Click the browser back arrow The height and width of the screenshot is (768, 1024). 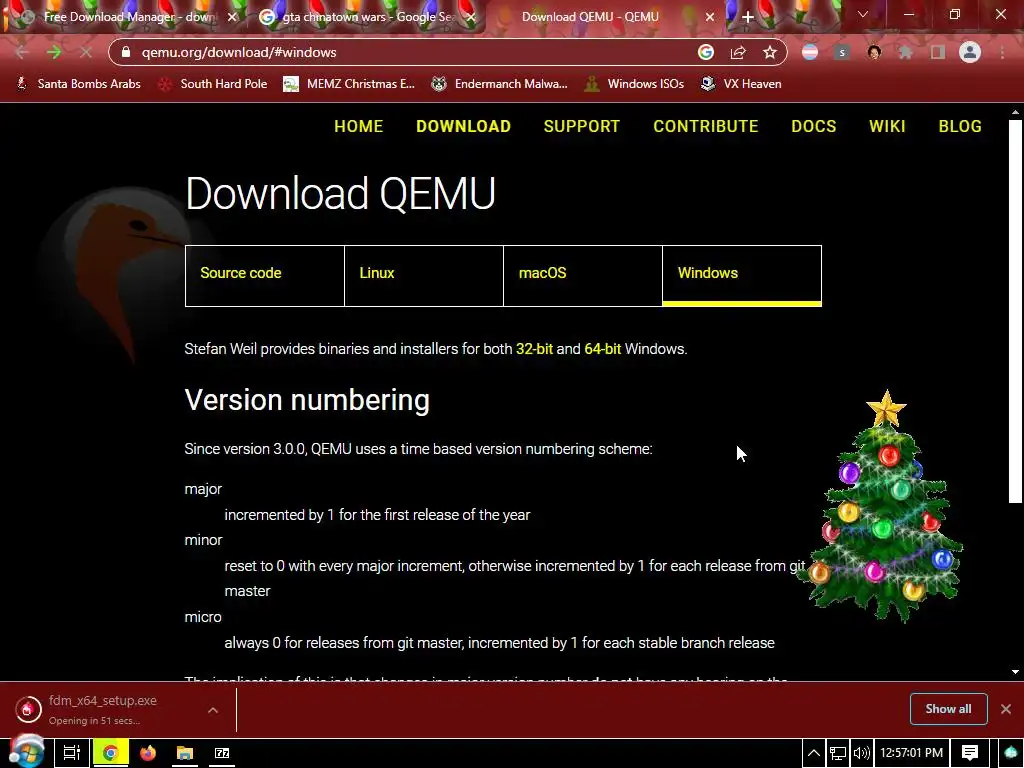(x=22, y=52)
